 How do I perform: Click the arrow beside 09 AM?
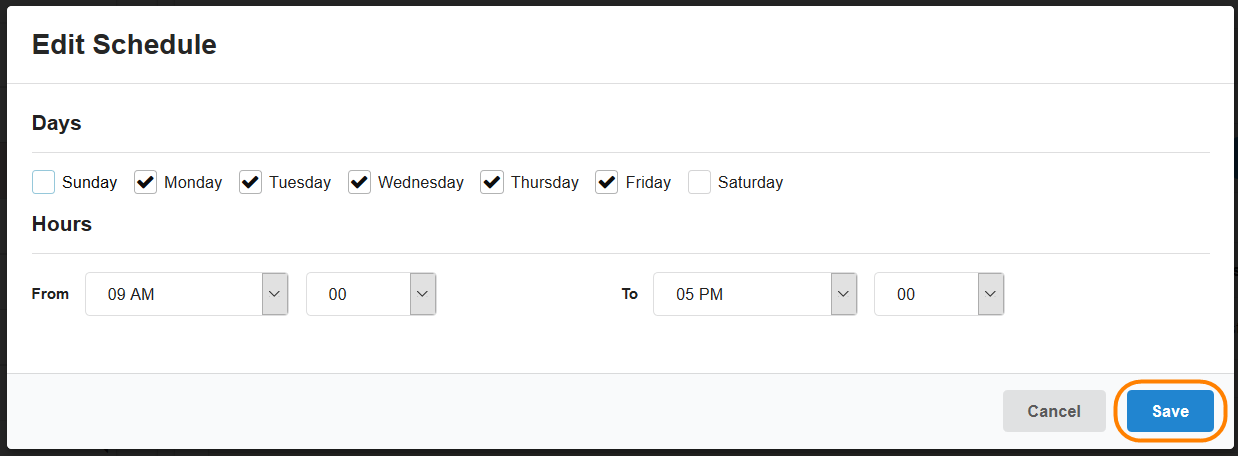[x=275, y=294]
